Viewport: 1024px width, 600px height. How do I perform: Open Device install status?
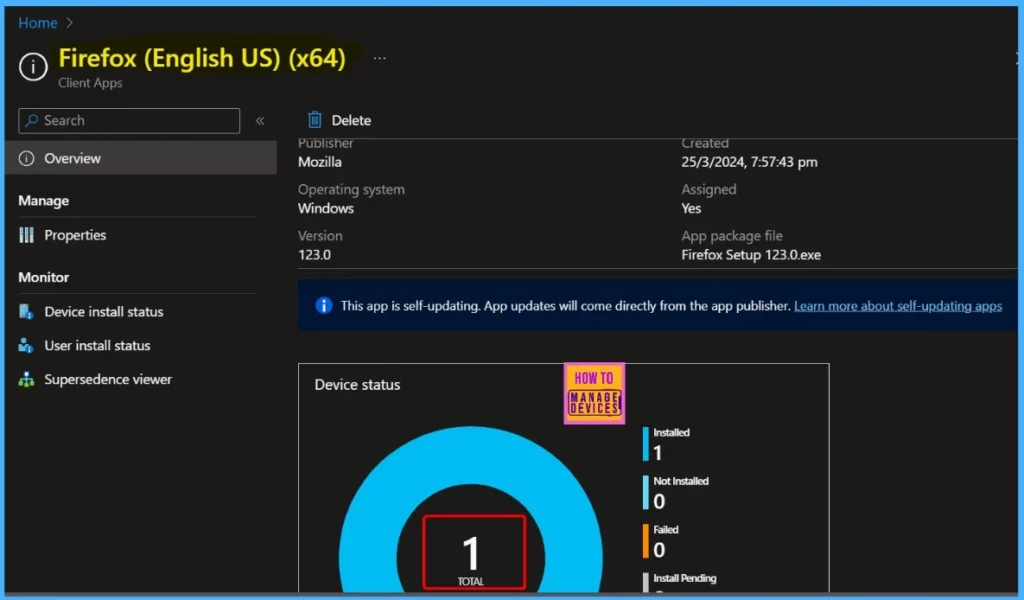(104, 311)
